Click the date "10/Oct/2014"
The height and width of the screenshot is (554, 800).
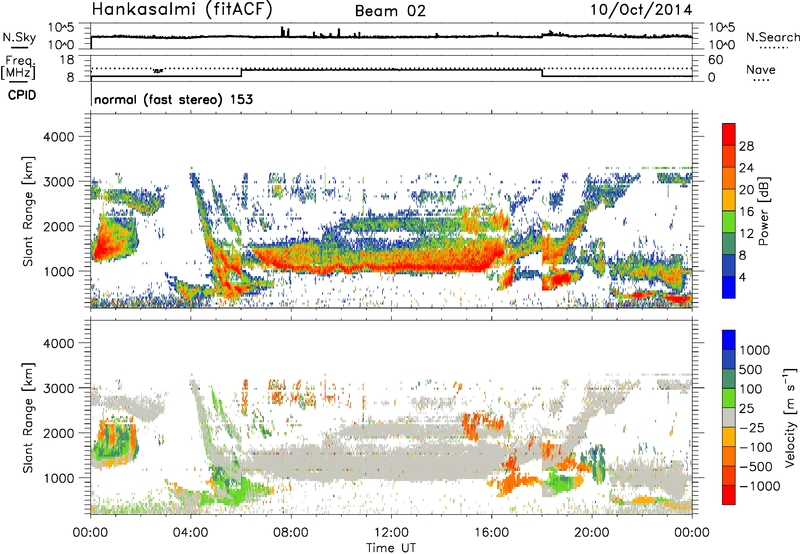coord(641,10)
